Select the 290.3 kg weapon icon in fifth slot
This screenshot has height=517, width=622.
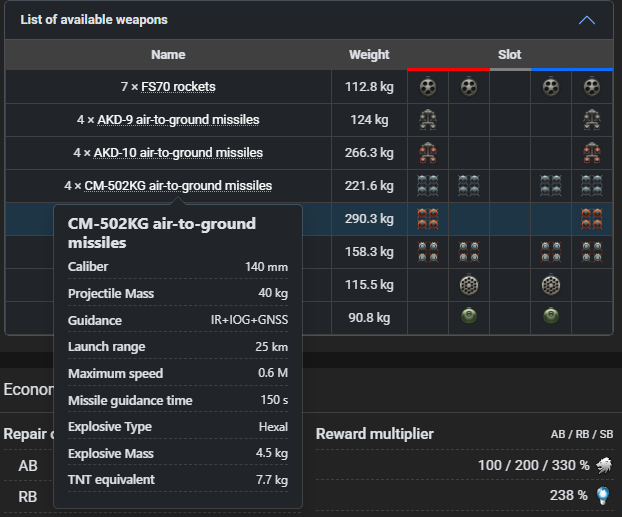click(x=591, y=219)
